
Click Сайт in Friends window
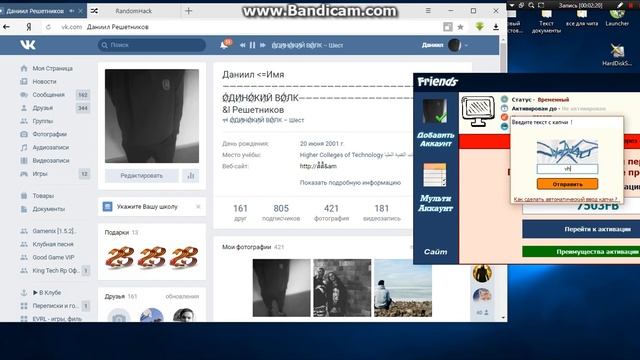pyautogui.click(x=435, y=252)
